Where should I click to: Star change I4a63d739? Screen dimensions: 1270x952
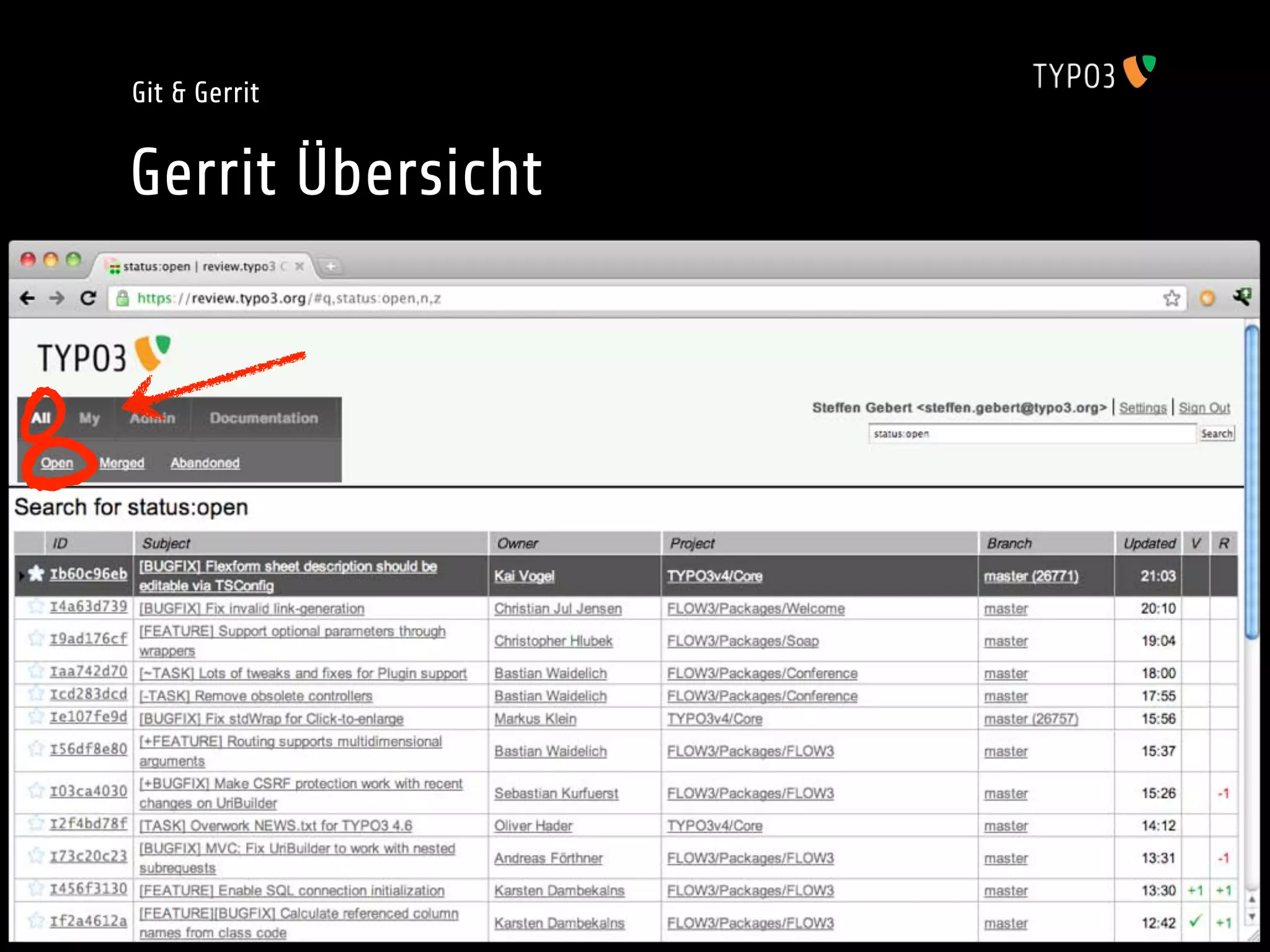click(37, 606)
